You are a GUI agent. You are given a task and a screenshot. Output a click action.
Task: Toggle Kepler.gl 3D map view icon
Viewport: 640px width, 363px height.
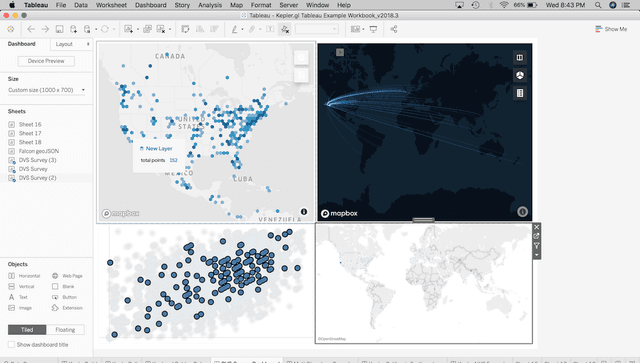tap(520, 76)
